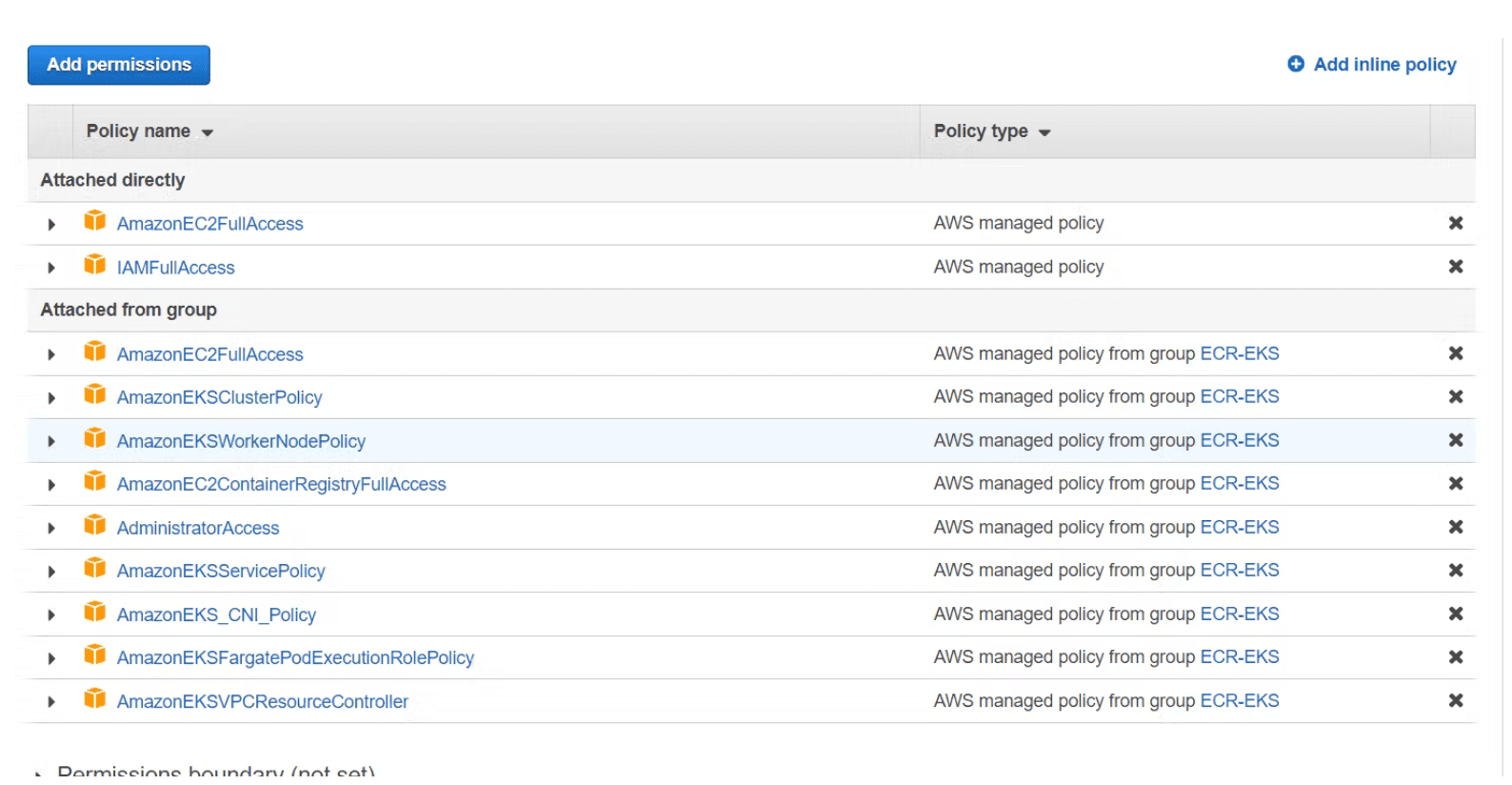Expand the group-attached AmazonEC2FullAccess row
The height and width of the screenshot is (785, 1512).
(51, 355)
